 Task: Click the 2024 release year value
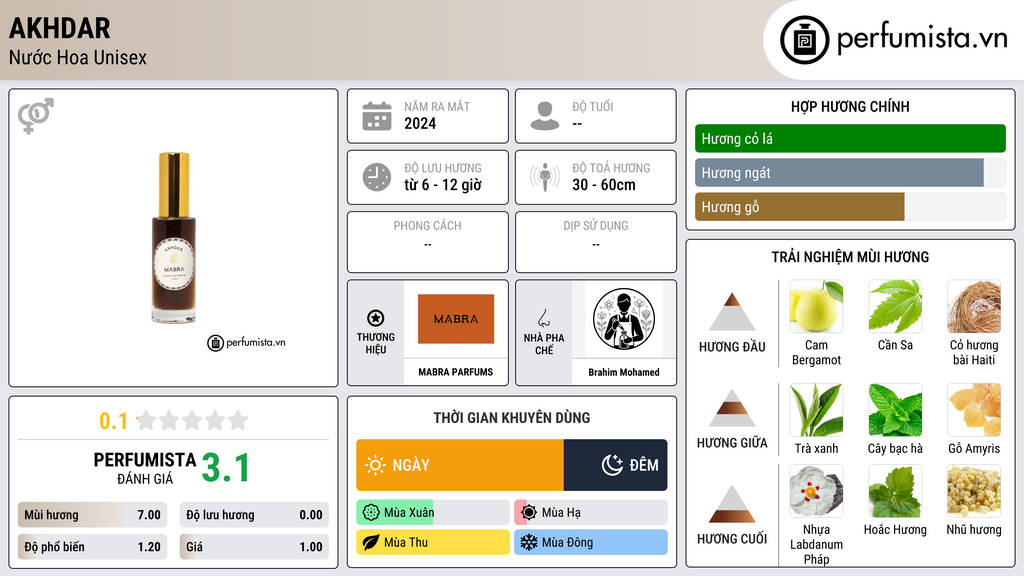coord(420,123)
